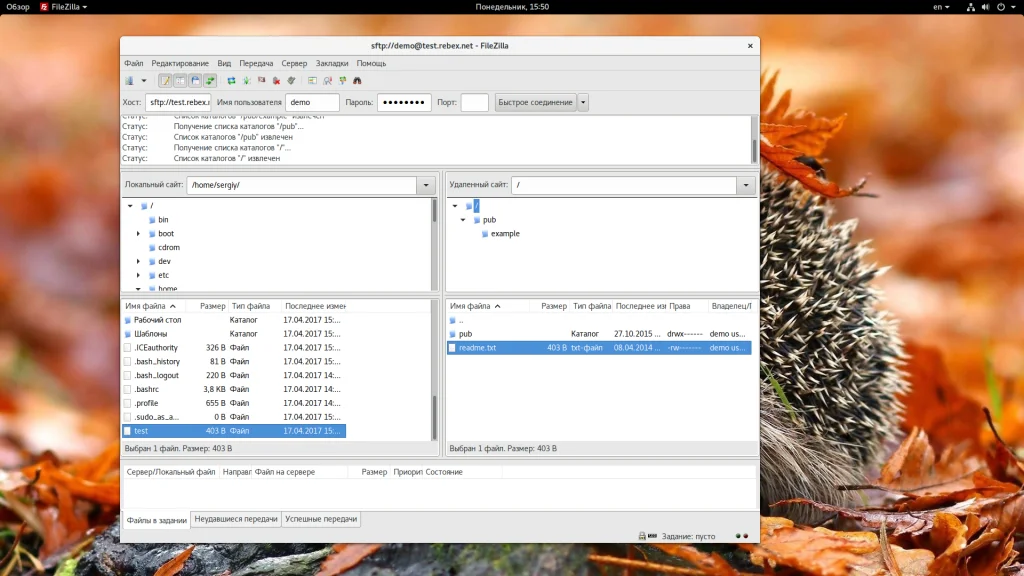
Task: Open the directory listing filters icon
Action: pyautogui.click(x=312, y=80)
